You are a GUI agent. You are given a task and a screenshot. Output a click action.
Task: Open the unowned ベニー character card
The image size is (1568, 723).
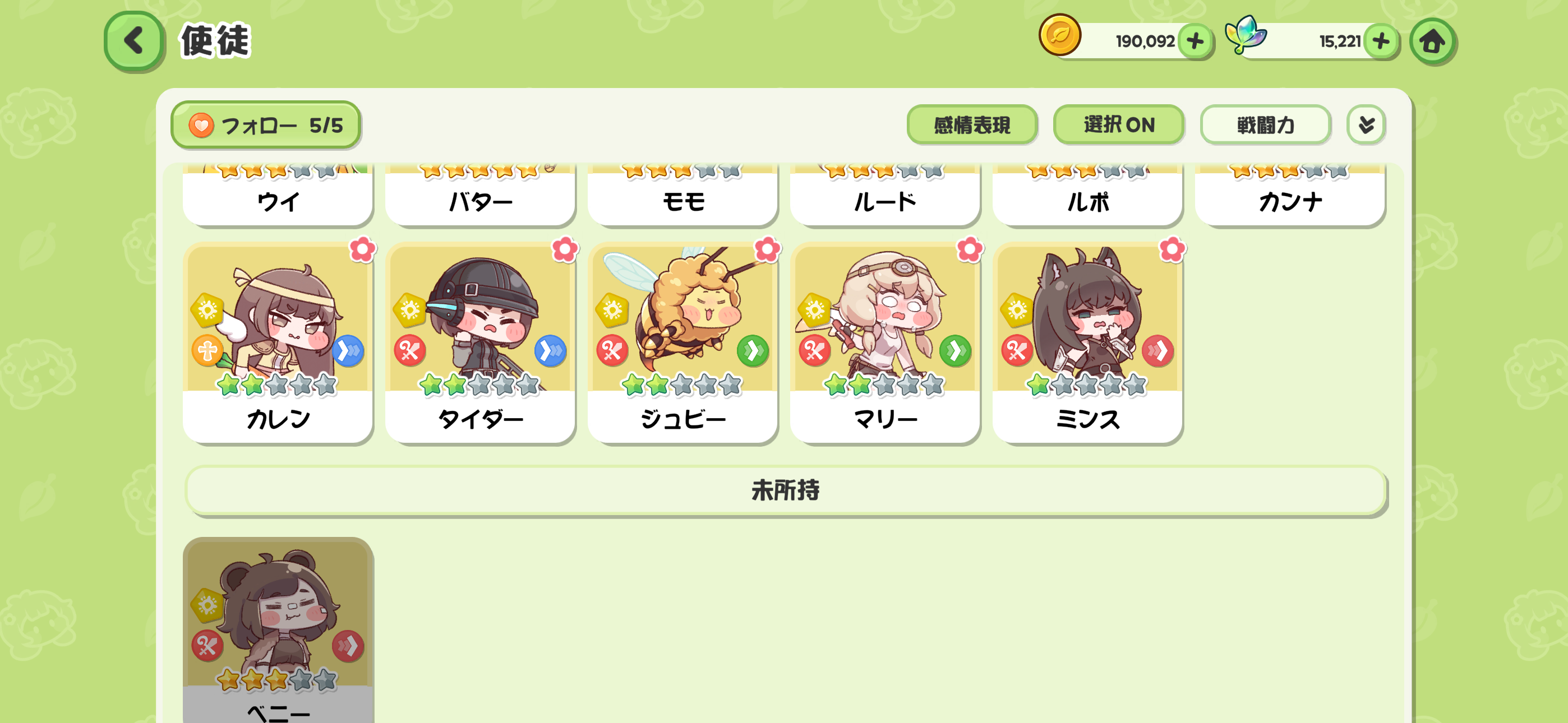(x=278, y=630)
